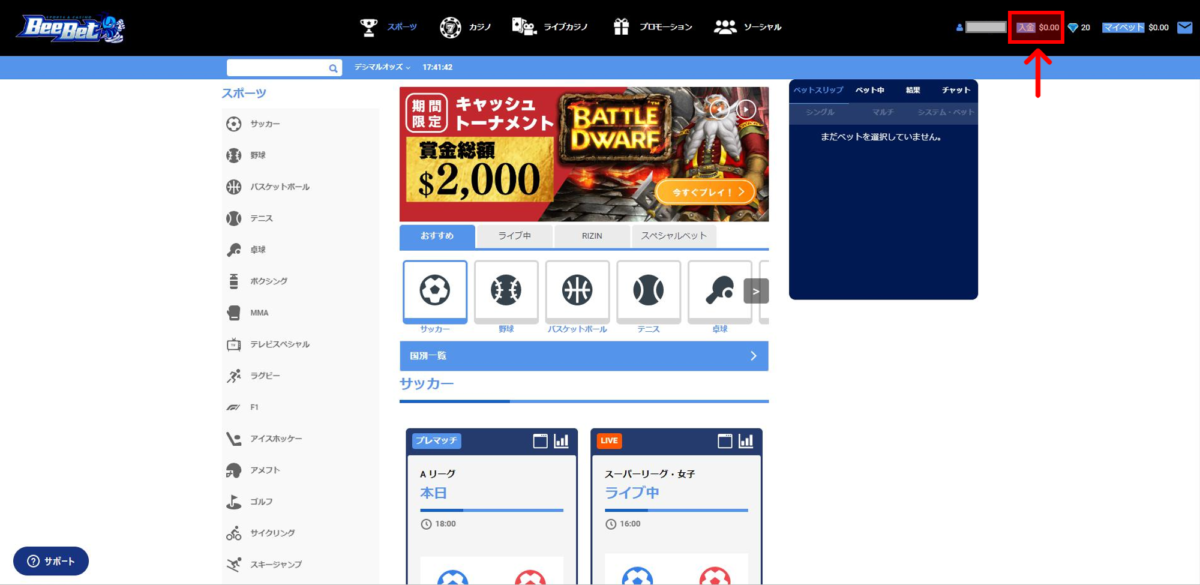Open the デシマルオッズ odds format dropdown
Image resolution: width=1200 pixels, height=585 pixels.
click(x=382, y=68)
